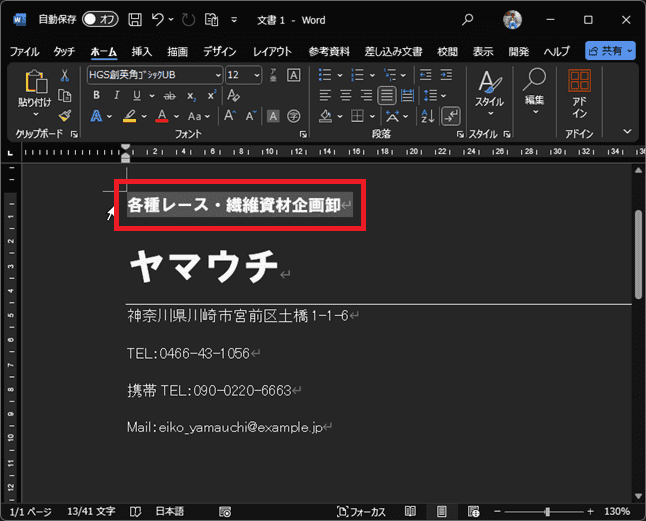The image size is (646, 521).
Task: Switch to the Layout (レイアウト) tab
Action: [272, 51]
